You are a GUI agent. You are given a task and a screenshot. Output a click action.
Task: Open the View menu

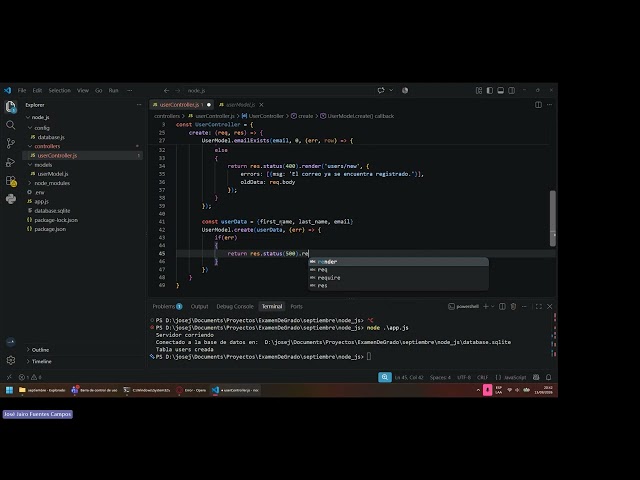(x=83, y=91)
